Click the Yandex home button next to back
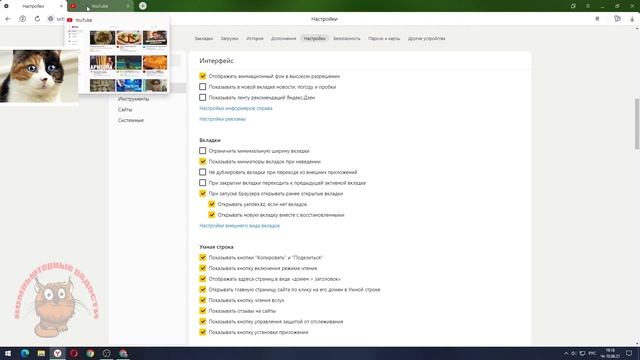The height and width of the screenshot is (360, 640). [x=22, y=19]
